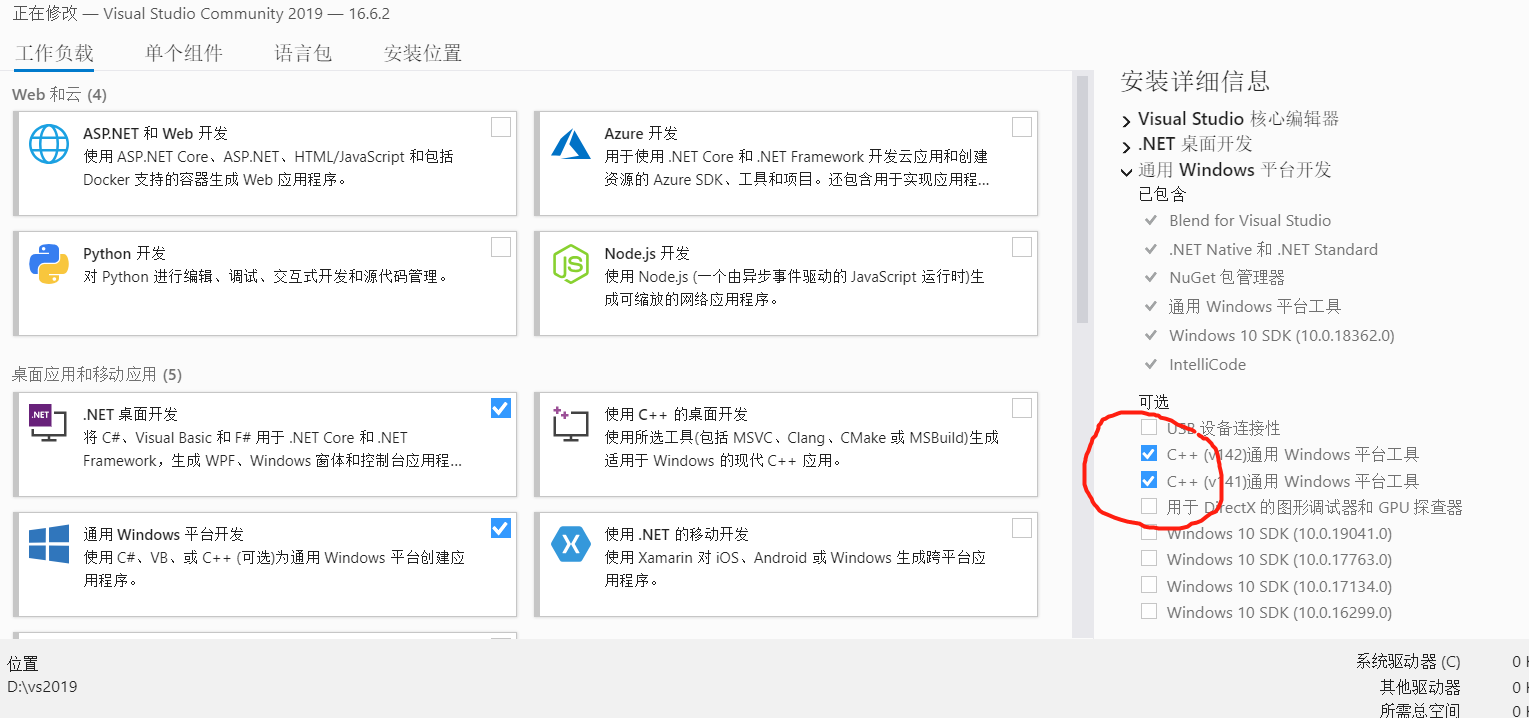This screenshot has width=1529, height=718.
Task: Check DirectX 图形调试器和 GPU 探查器
Action: (1149, 507)
